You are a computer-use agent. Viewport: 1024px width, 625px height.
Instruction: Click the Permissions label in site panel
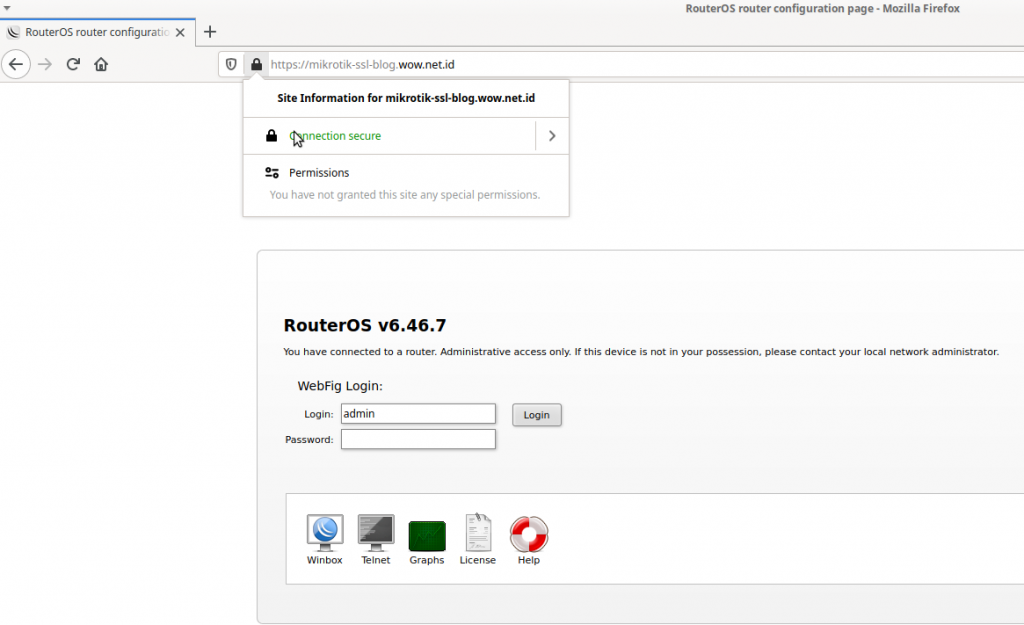(x=319, y=172)
